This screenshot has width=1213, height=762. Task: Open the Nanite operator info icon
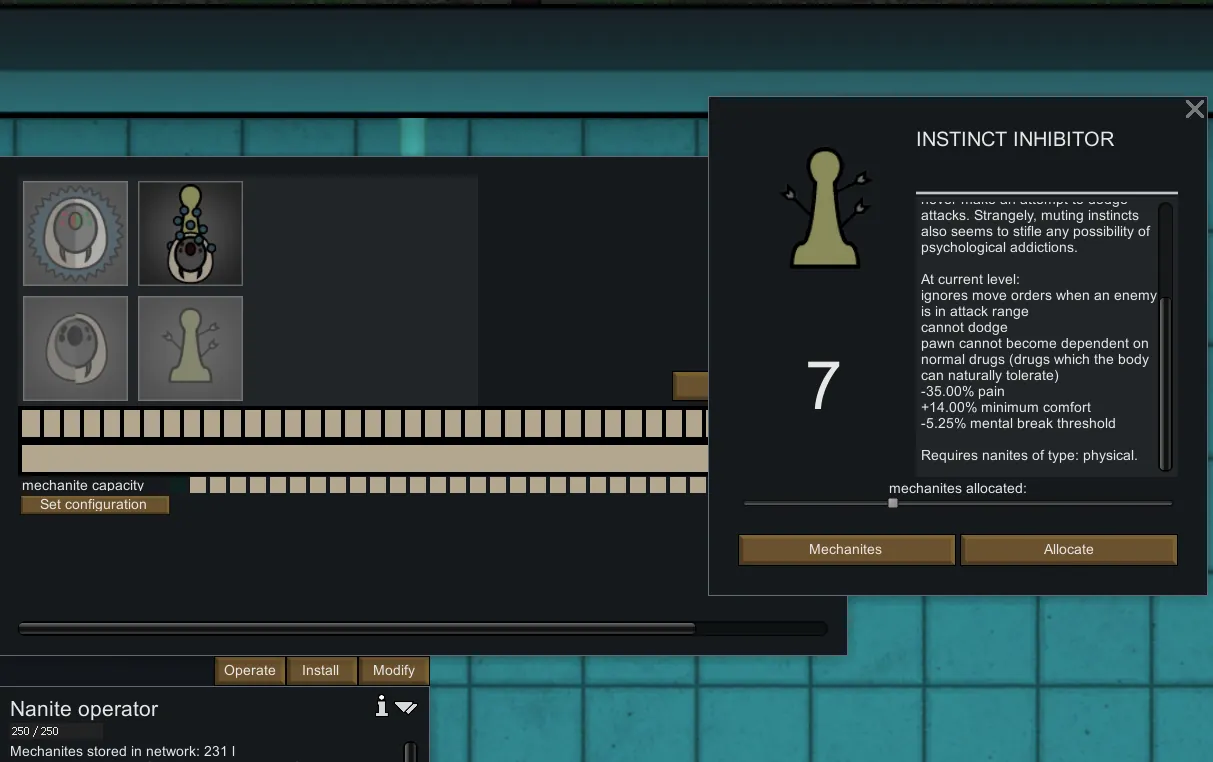[x=381, y=707]
